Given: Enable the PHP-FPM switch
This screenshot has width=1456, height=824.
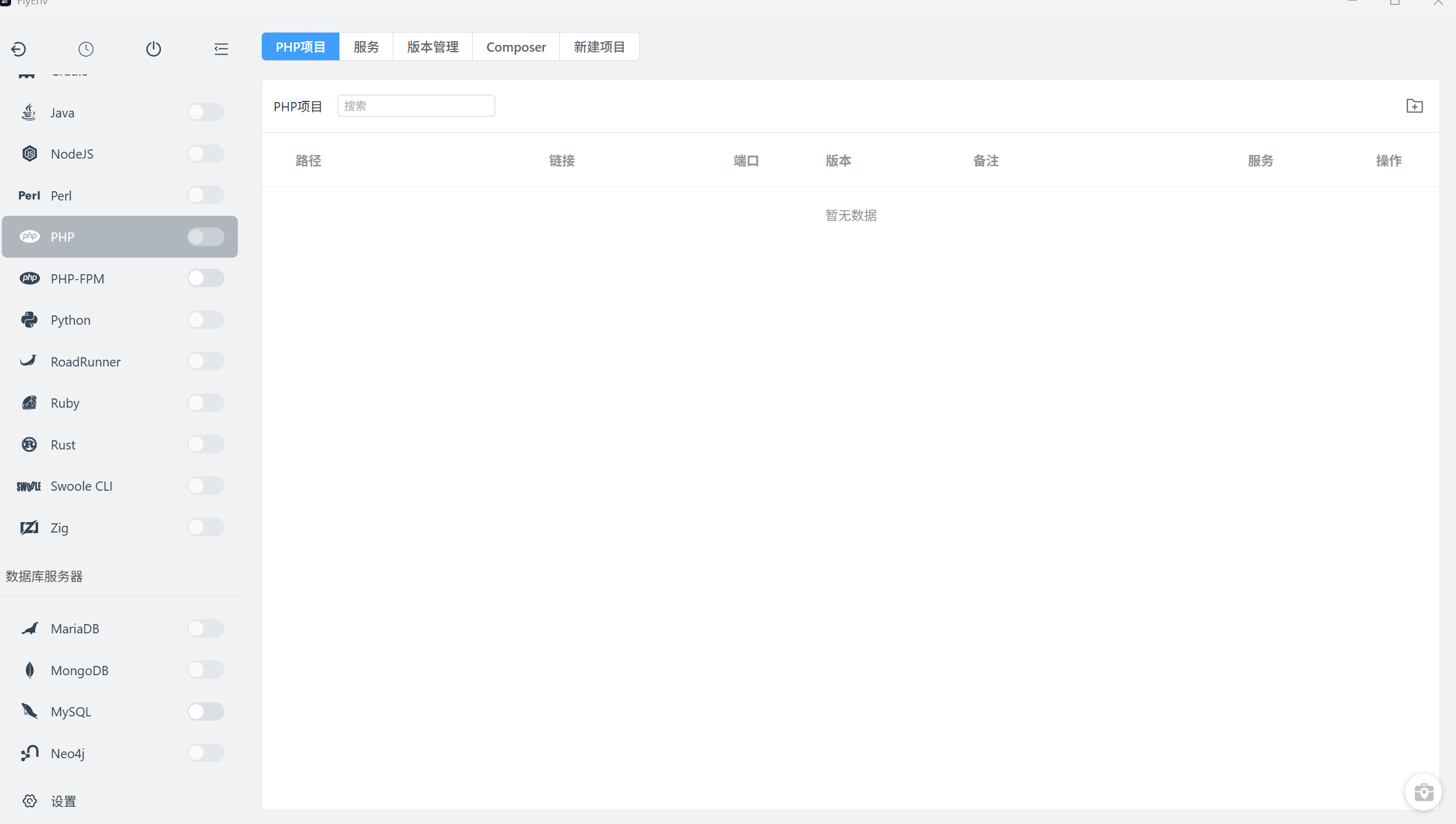Looking at the screenshot, I should pos(206,278).
